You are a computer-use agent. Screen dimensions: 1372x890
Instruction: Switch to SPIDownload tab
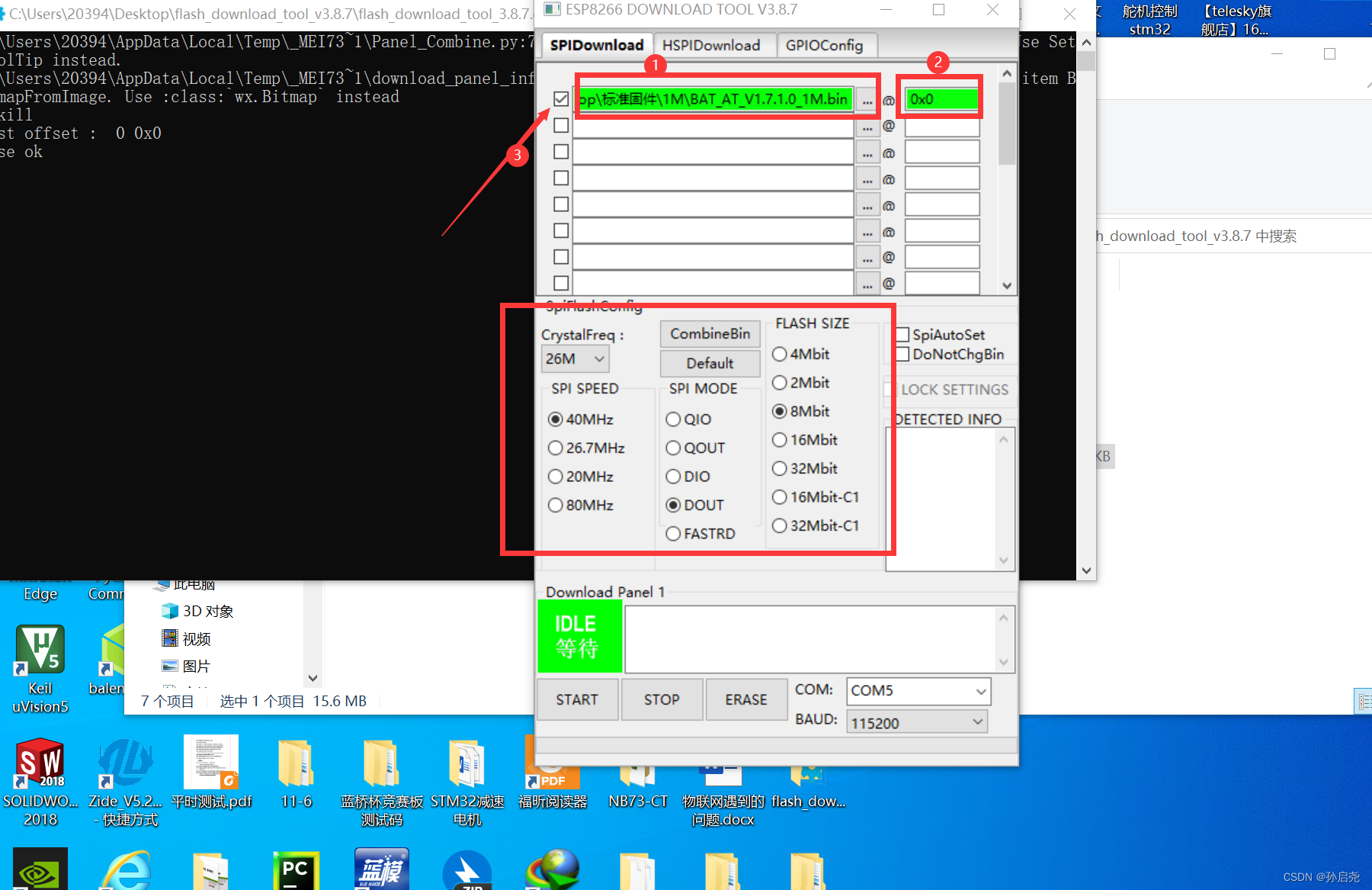pyautogui.click(x=597, y=45)
